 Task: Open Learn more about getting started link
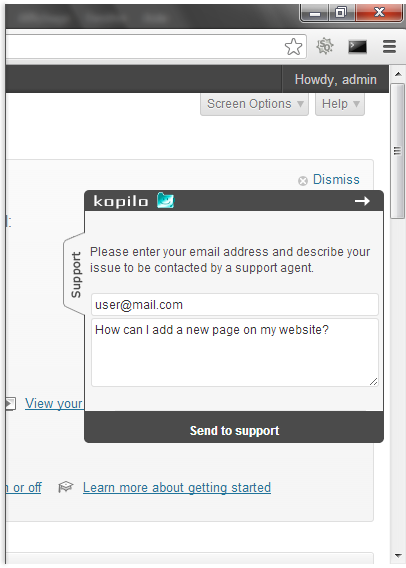click(177, 488)
